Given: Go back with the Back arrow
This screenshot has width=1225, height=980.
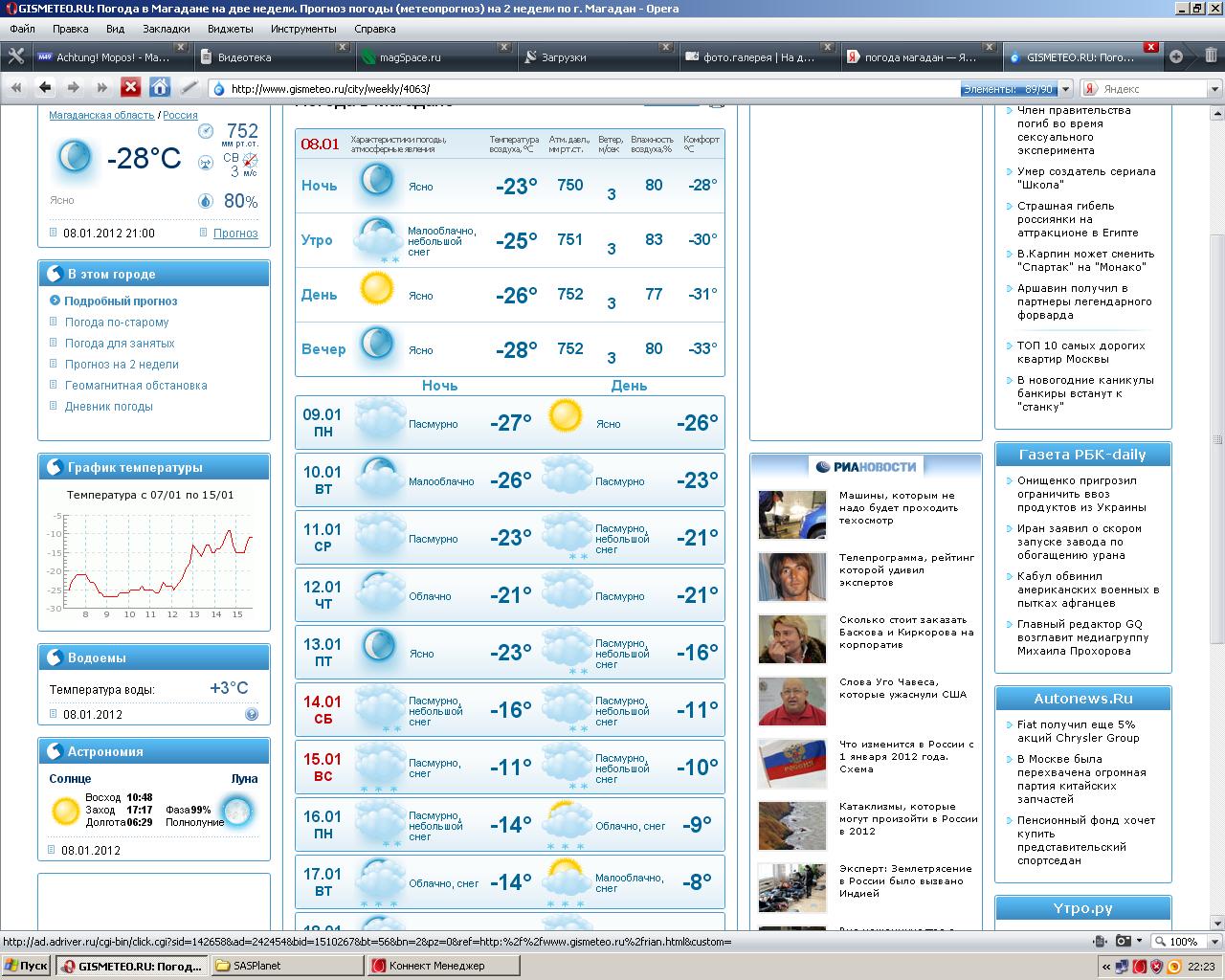Looking at the screenshot, I should point(45,88).
